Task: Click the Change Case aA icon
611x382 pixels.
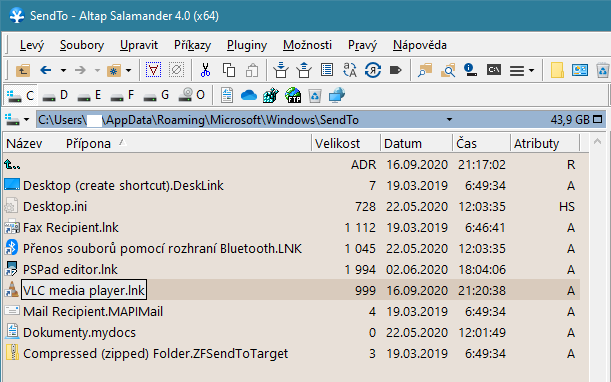Action: [350, 70]
